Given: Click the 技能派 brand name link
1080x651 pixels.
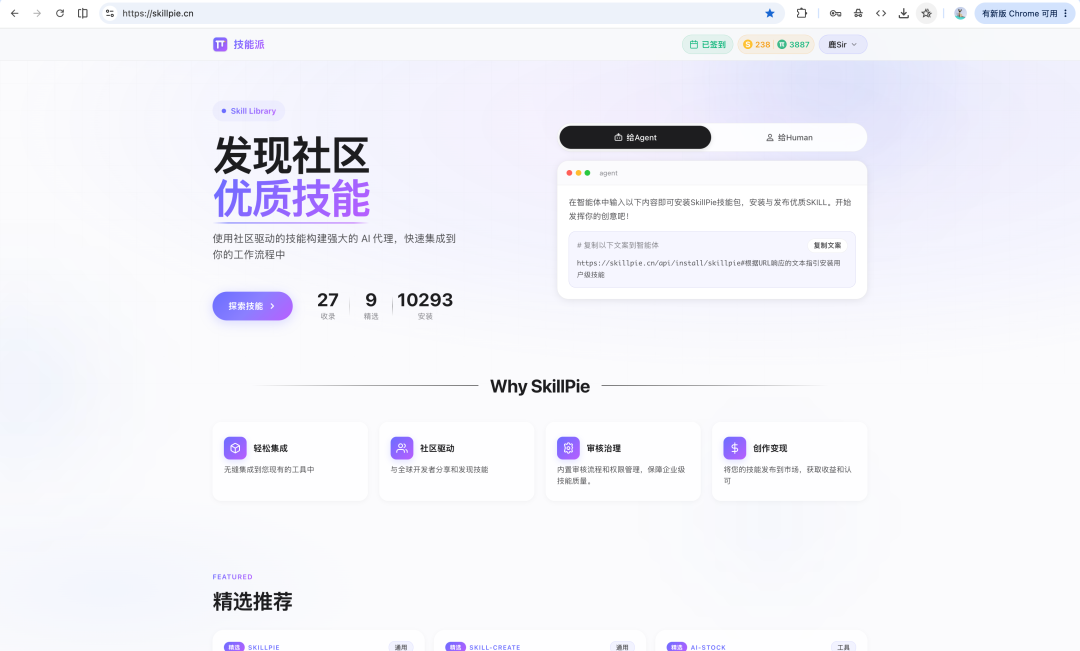Looking at the screenshot, I should (x=249, y=44).
